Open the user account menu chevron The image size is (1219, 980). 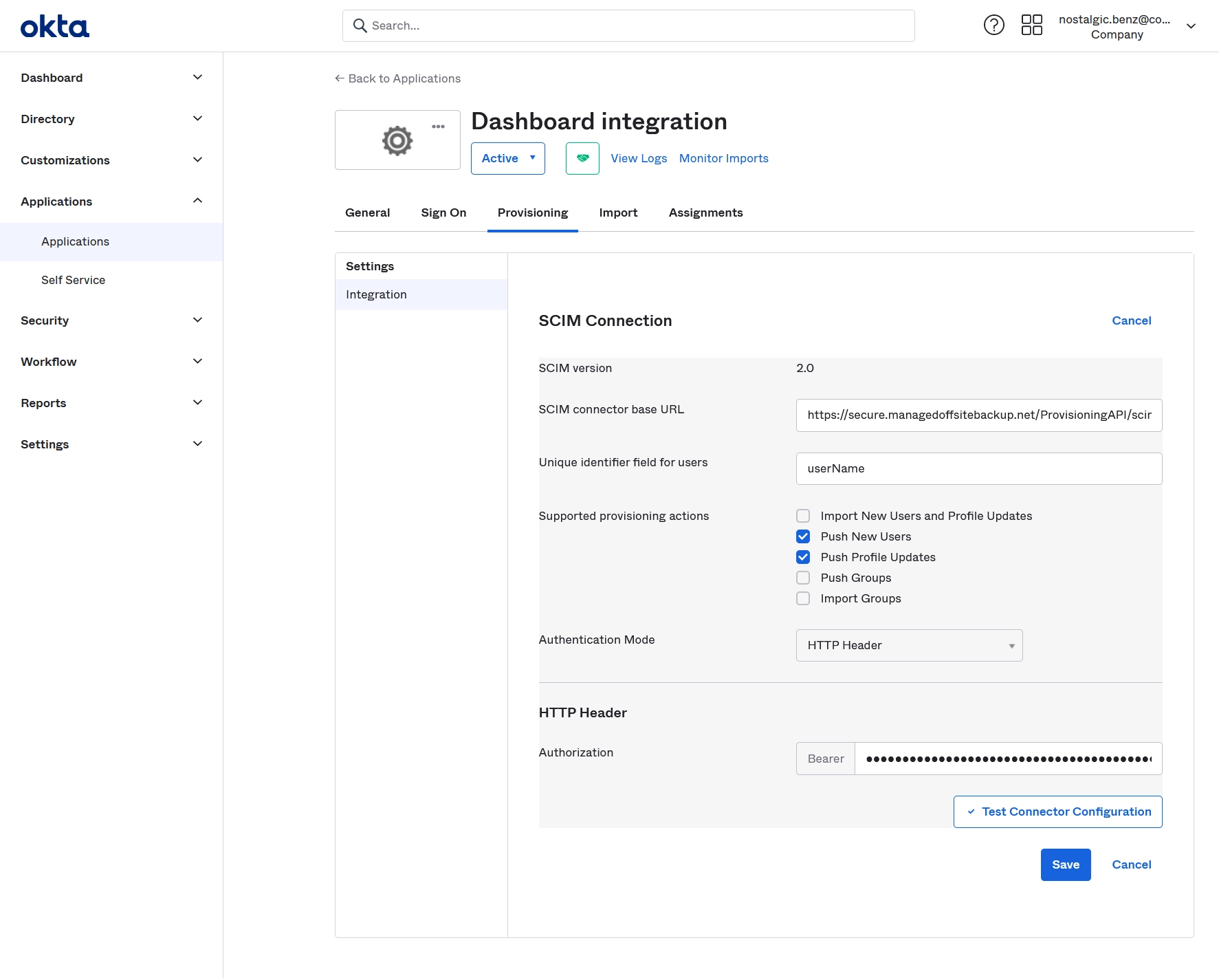(1191, 26)
